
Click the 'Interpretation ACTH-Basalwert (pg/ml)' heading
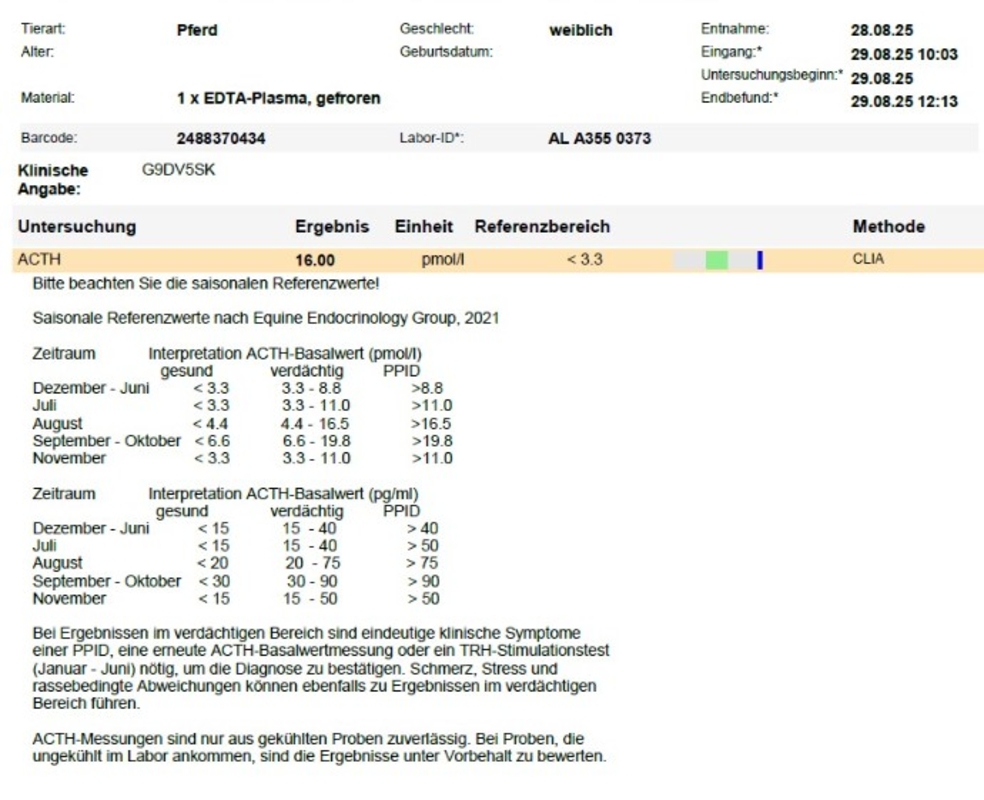283,494
